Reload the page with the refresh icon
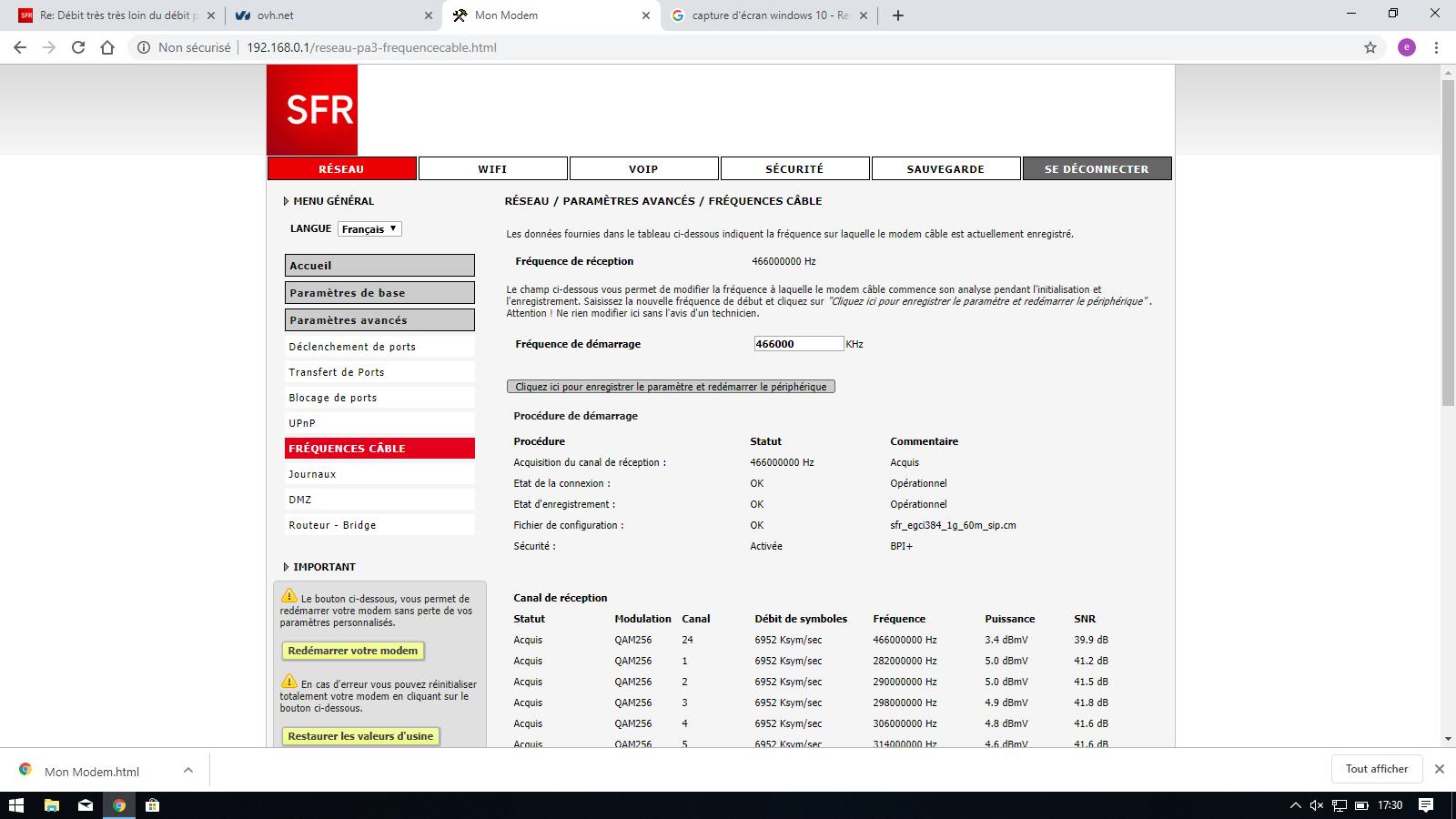1456x819 pixels. [78, 47]
